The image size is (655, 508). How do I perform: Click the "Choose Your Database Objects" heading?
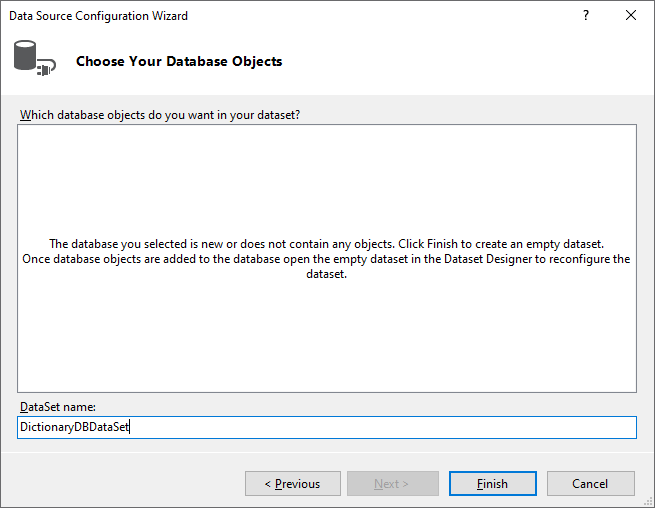(179, 62)
